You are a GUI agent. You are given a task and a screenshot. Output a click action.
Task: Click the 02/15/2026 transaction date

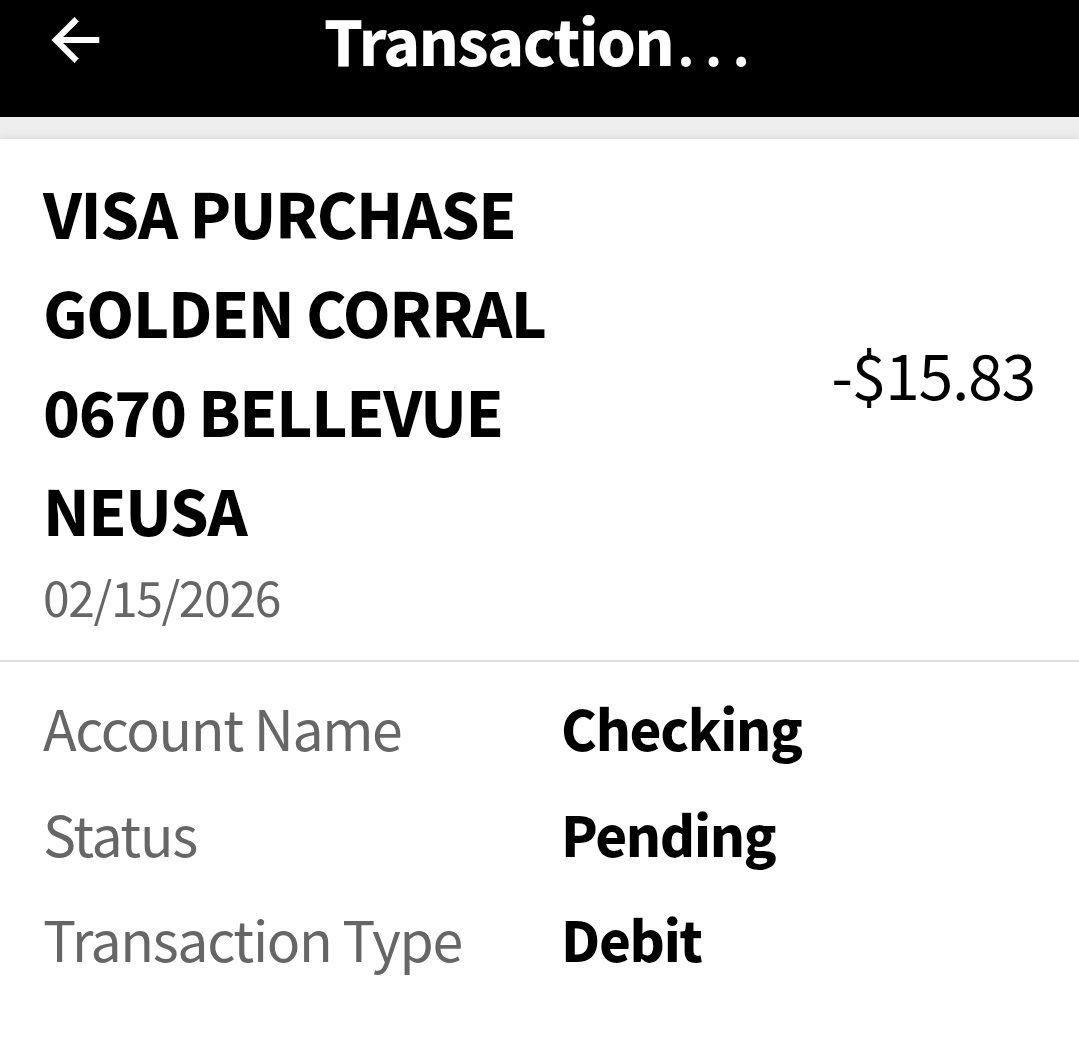(162, 600)
